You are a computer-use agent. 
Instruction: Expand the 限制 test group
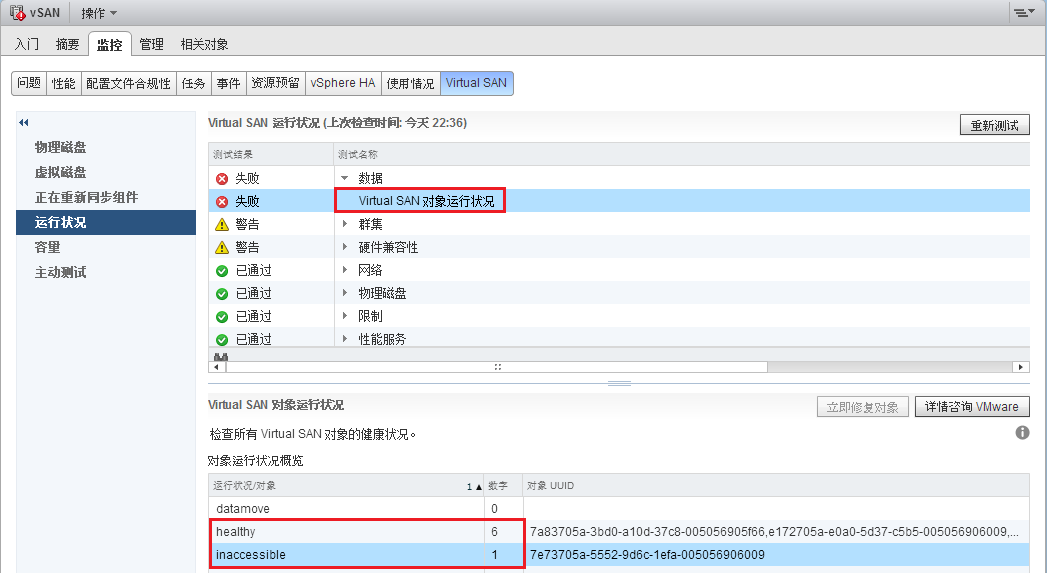[345, 316]
